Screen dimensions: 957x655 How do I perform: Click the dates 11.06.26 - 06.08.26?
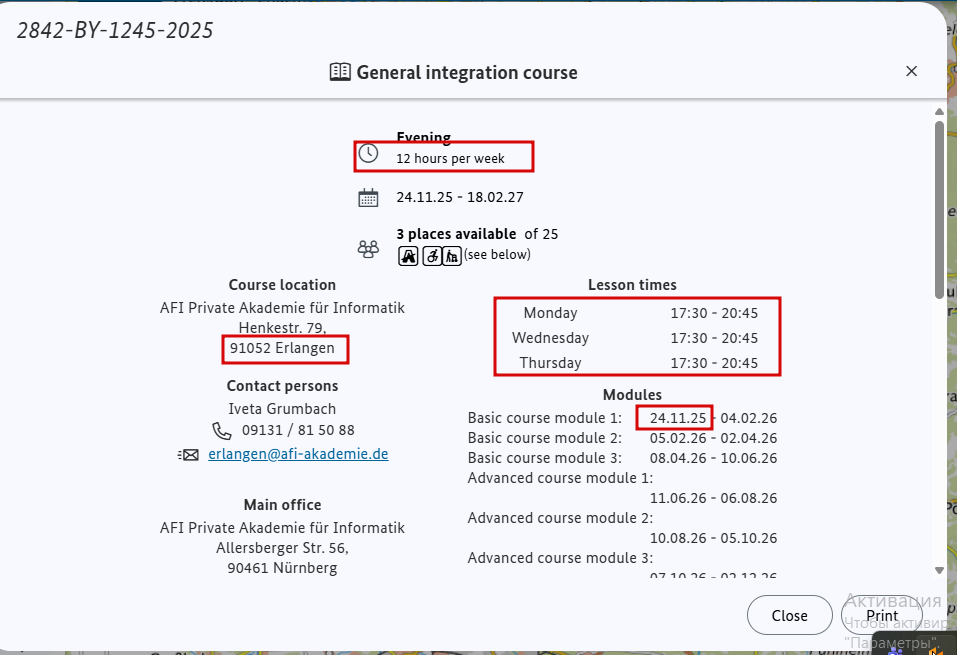(x=713, y=498)
